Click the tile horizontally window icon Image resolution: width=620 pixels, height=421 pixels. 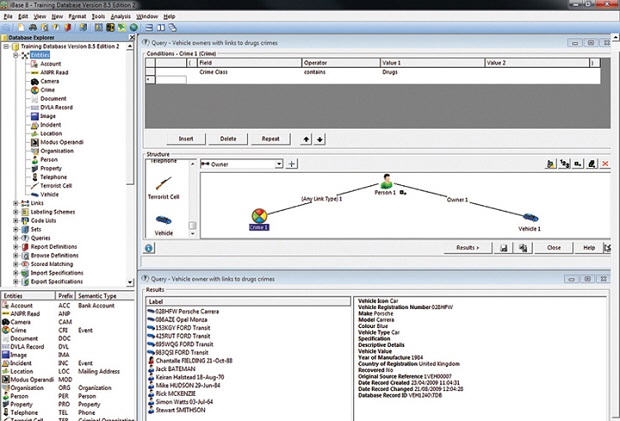click(x=149, y=28)
